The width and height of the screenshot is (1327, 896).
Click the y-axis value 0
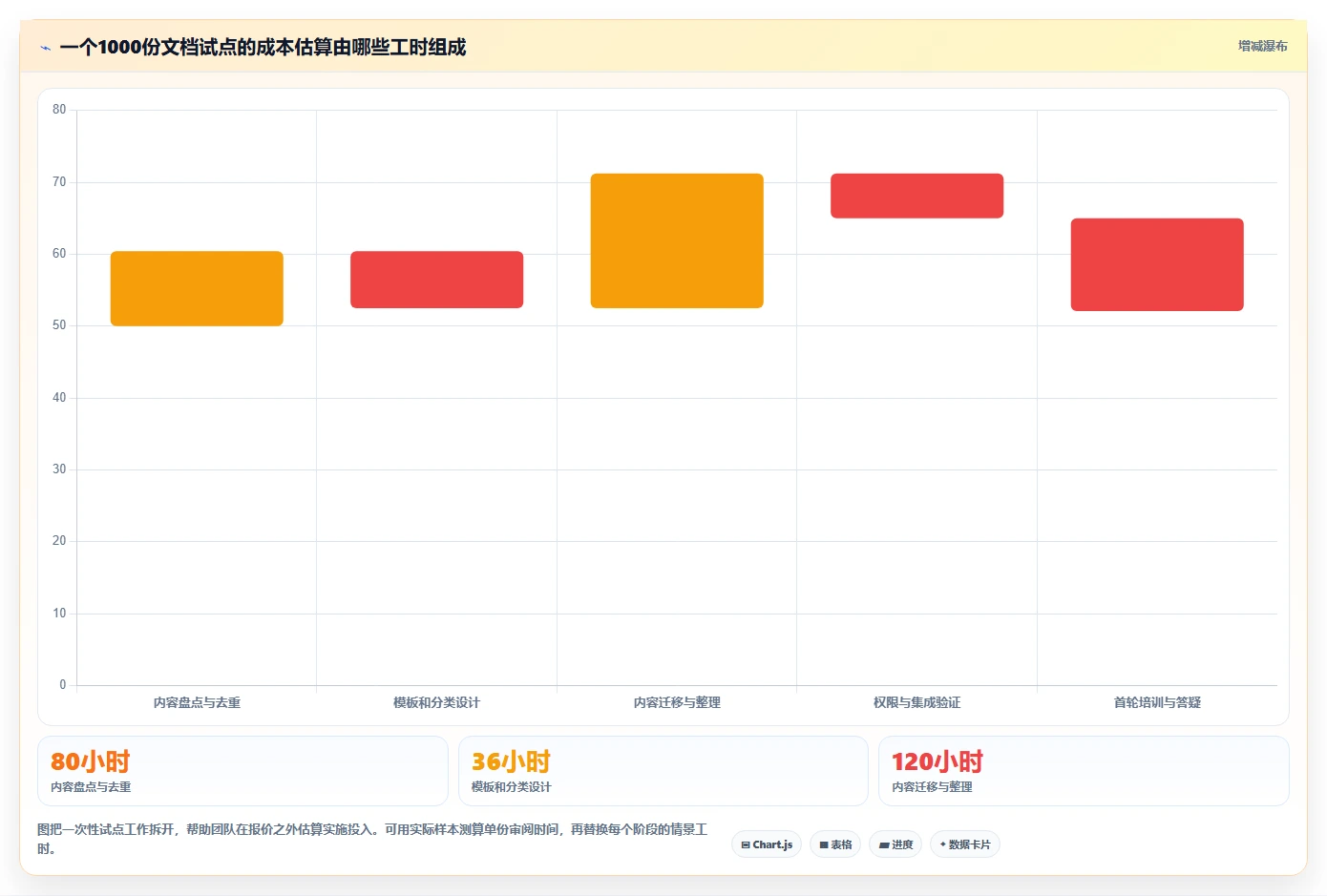click(63, 684)
